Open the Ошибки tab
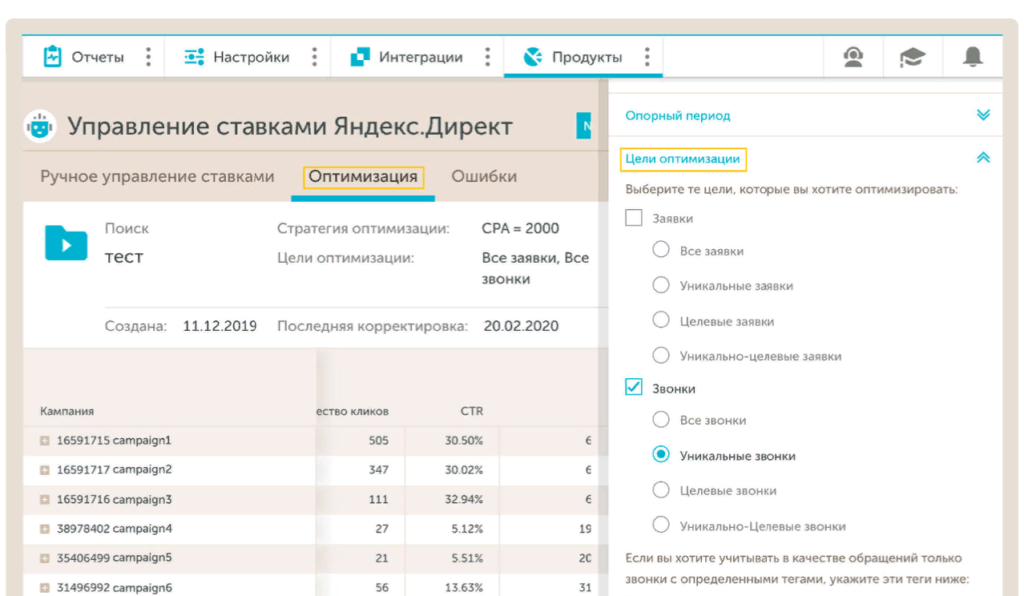 coord(484,177)
